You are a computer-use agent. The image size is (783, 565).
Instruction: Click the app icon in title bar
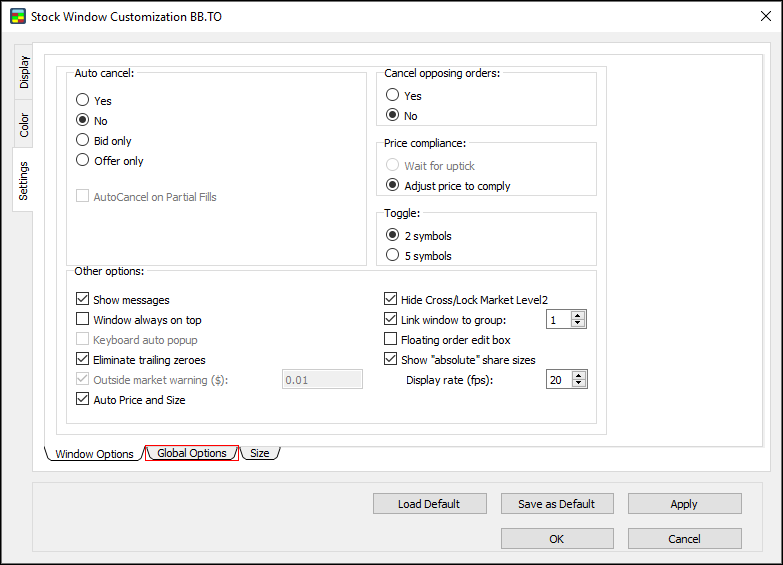(17, 17)
